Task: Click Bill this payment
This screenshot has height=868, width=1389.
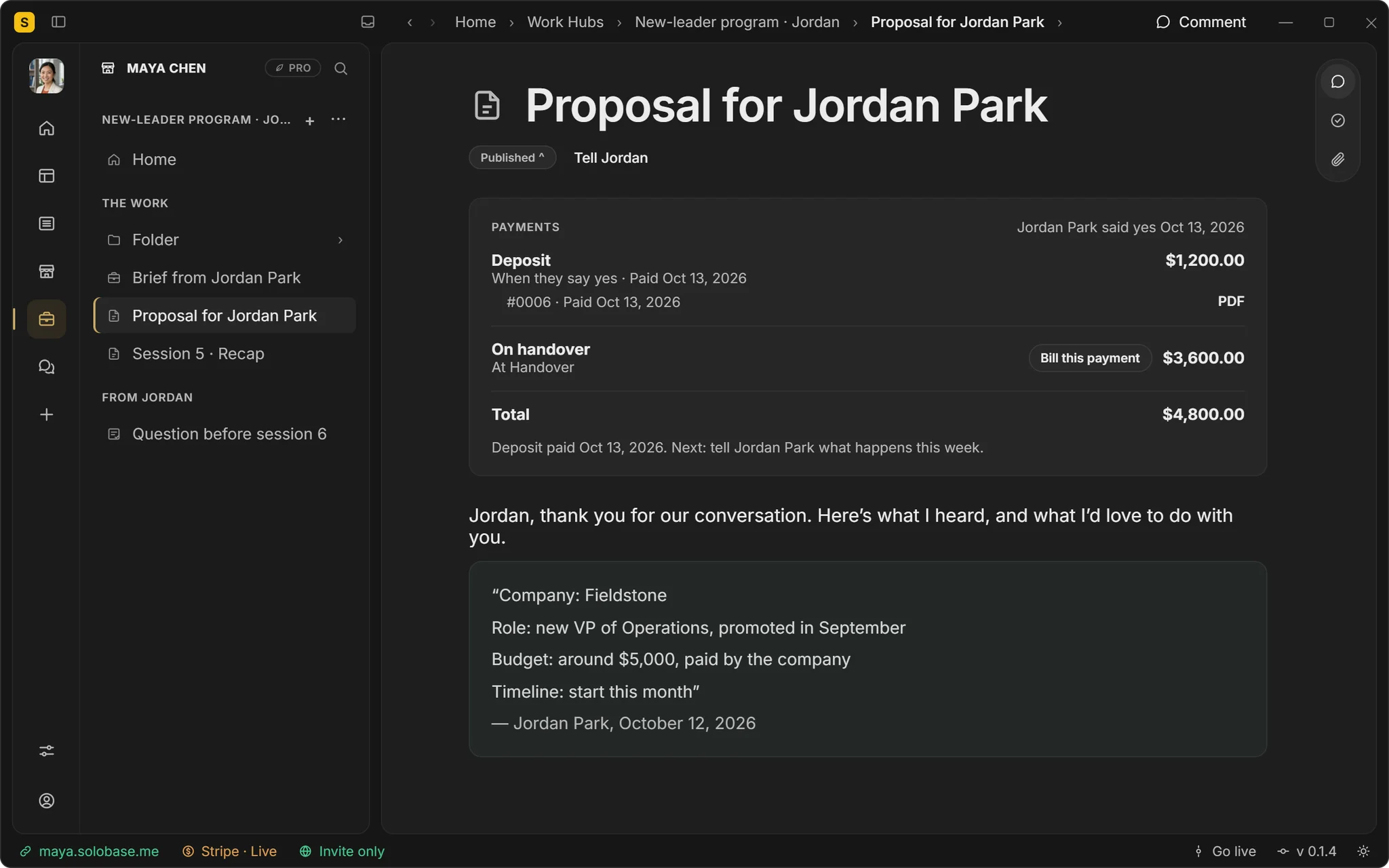Action: pos(1090,358)
